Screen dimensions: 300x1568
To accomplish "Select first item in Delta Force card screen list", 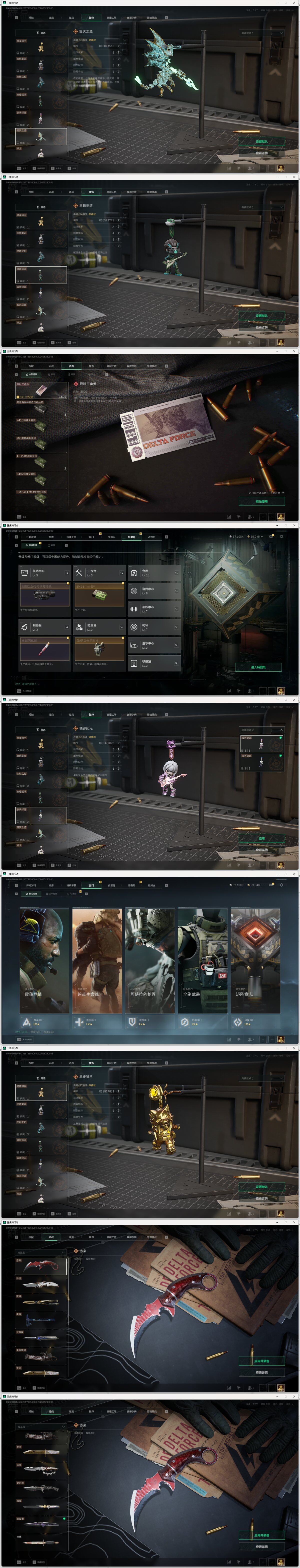I will coord(41,390).
